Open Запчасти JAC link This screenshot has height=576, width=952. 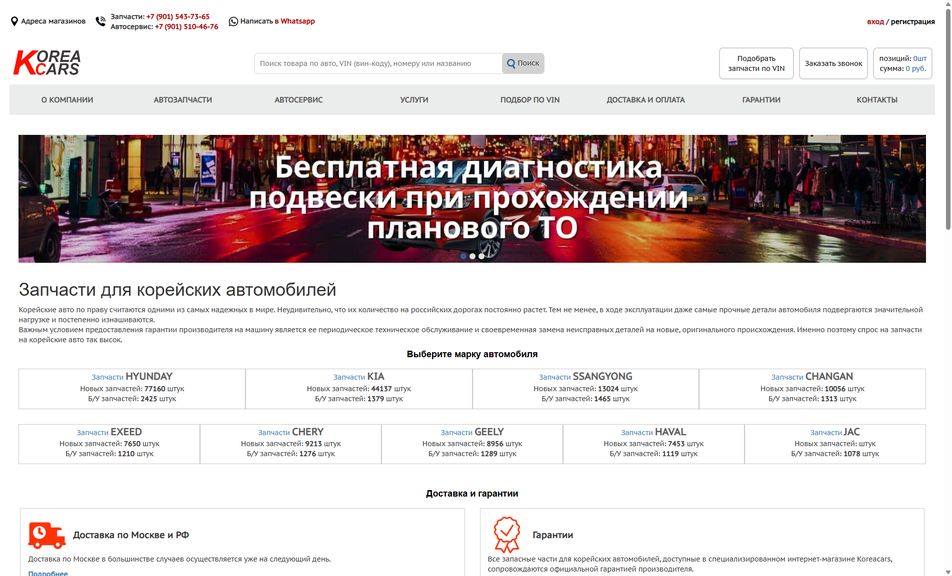coord(835,432)
